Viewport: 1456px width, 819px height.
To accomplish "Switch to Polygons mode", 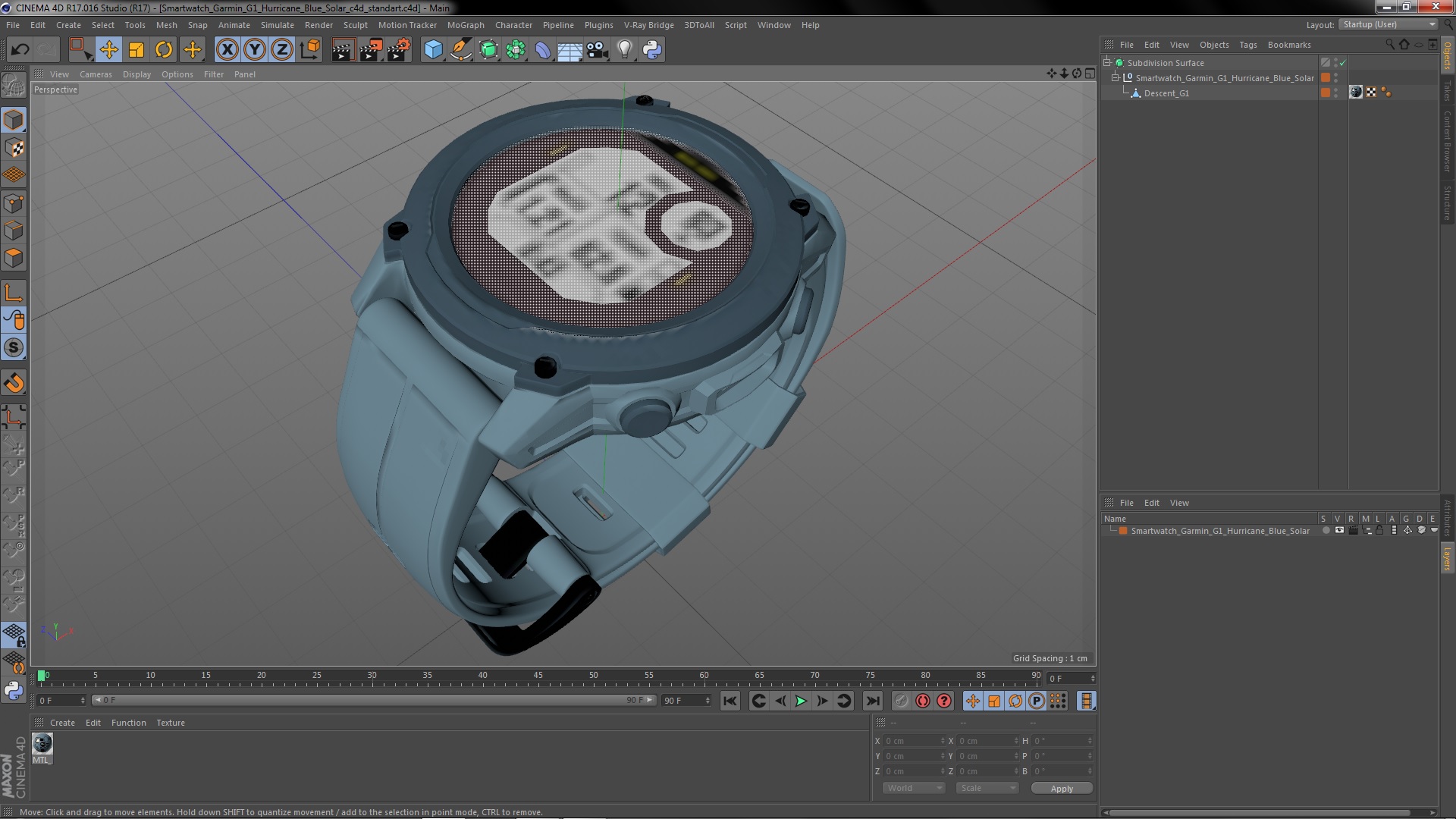I will (14, 258).
